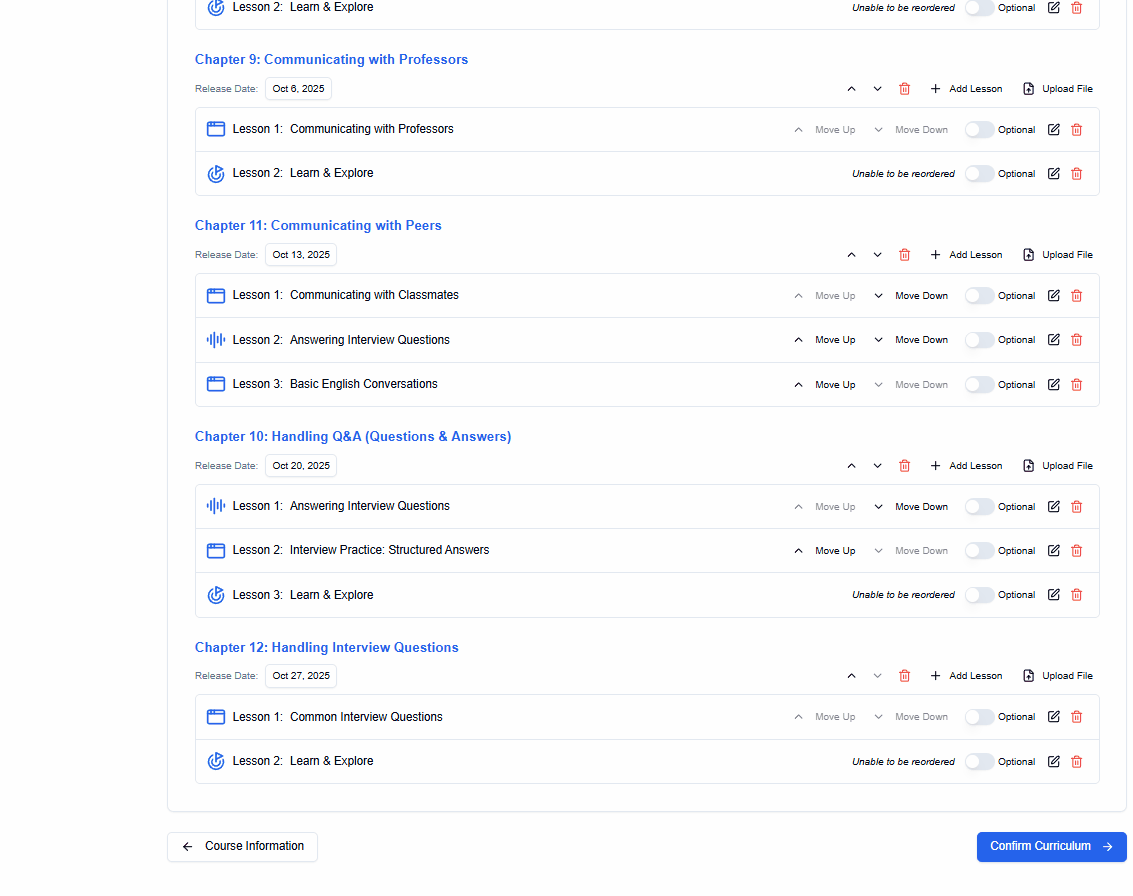Toggle Optional for Communicating with Classmates
The image size is (1133, 896).
(x=979, y=296)
